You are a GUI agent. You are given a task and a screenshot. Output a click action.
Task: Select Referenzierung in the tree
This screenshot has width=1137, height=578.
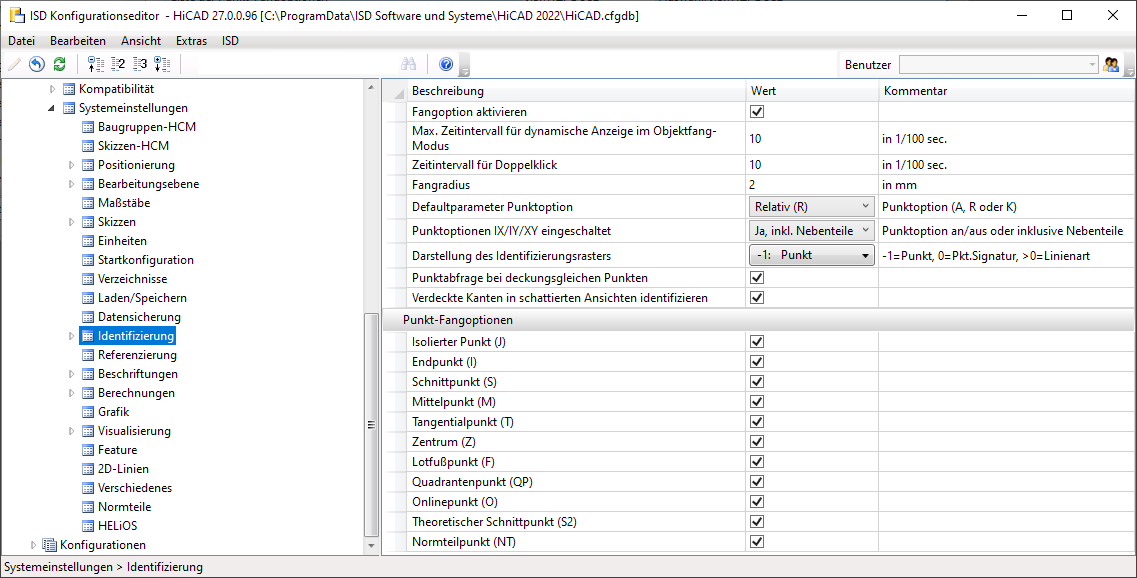pos(137,355)
